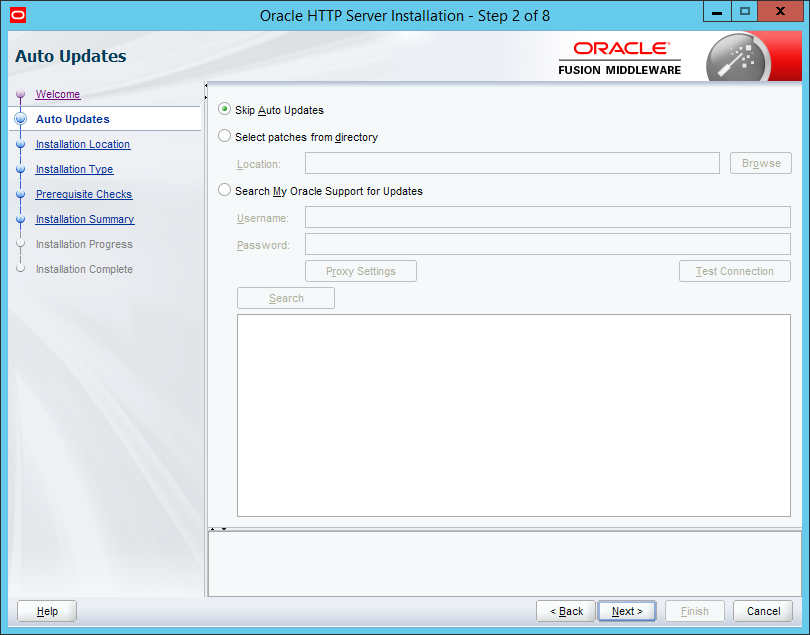The width and height of the screenshot is (810, 635).
Task: Open Help for this installer
Action: click(x=47, y=611)
